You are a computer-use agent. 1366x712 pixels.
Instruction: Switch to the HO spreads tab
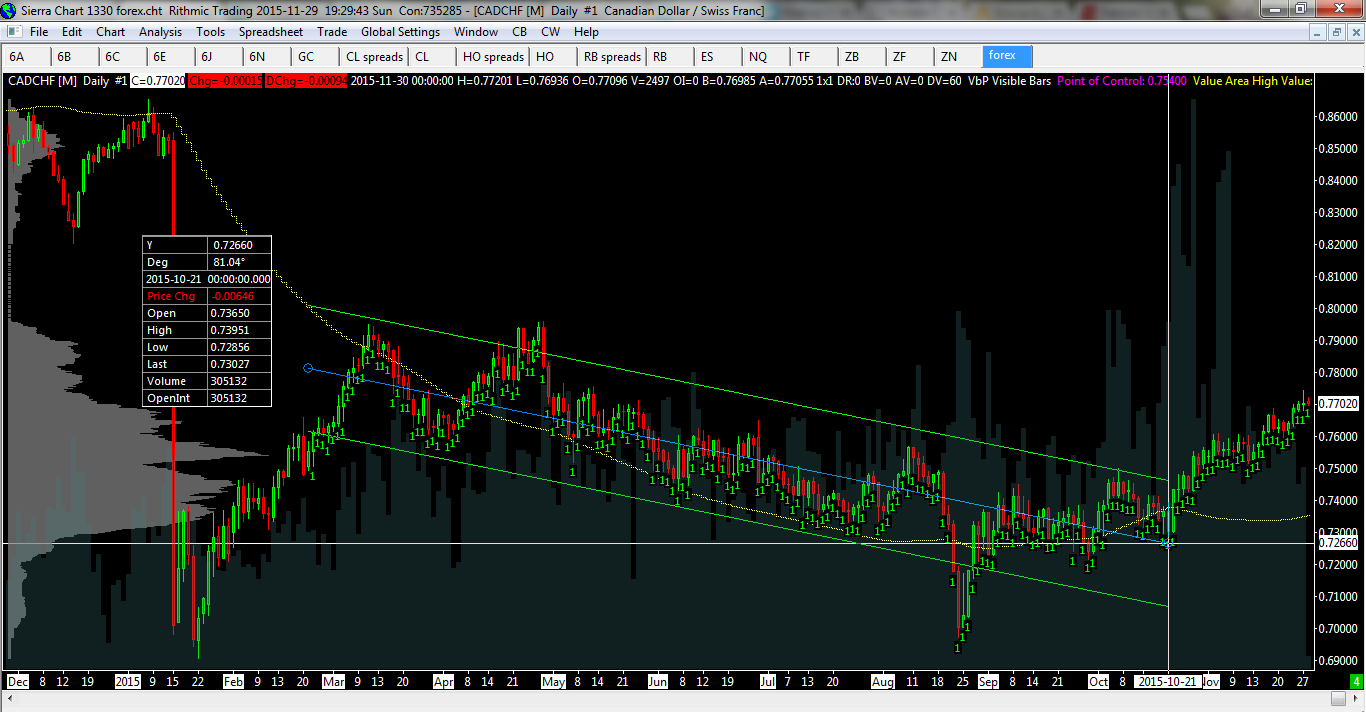[x=493, y=57]
